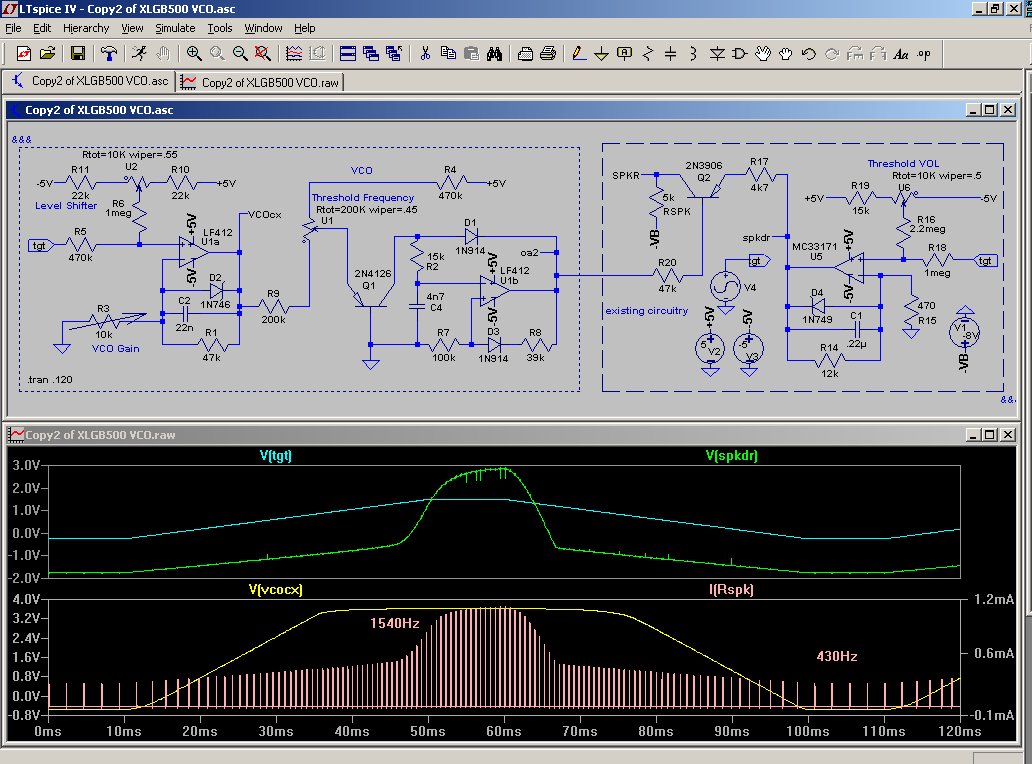Click the .tran .120 directive text

click(50, 380)
